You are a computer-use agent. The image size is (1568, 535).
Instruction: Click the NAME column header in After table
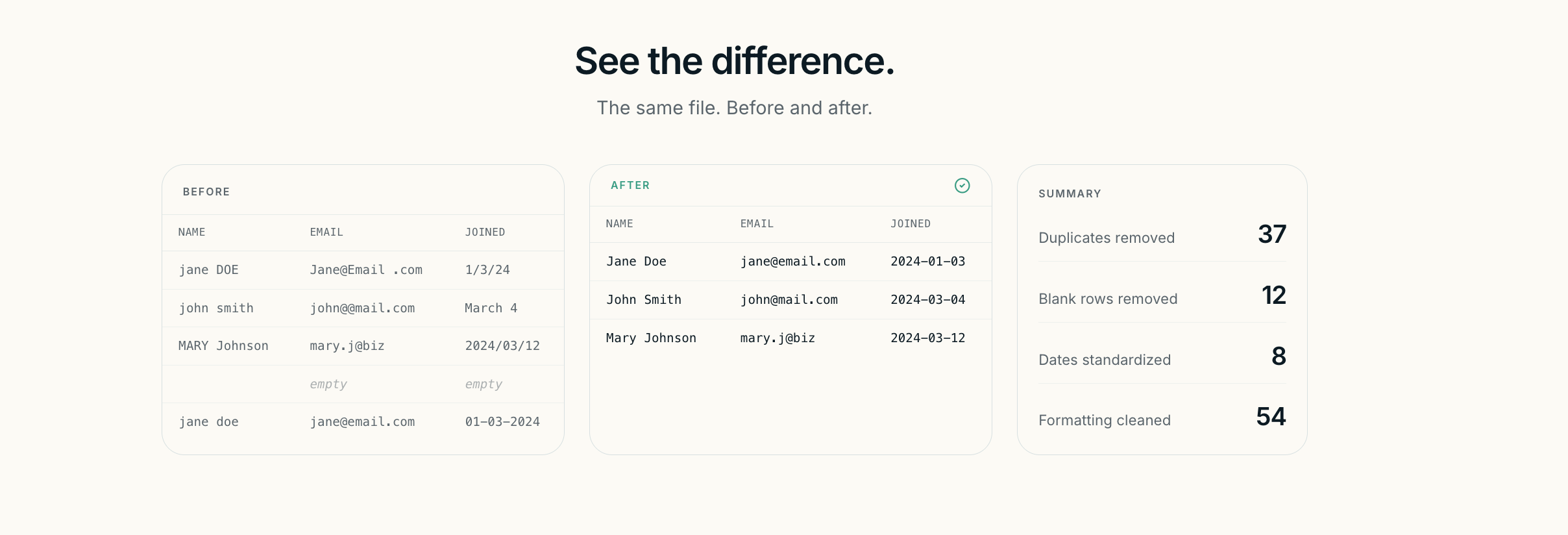coord(619,224)
